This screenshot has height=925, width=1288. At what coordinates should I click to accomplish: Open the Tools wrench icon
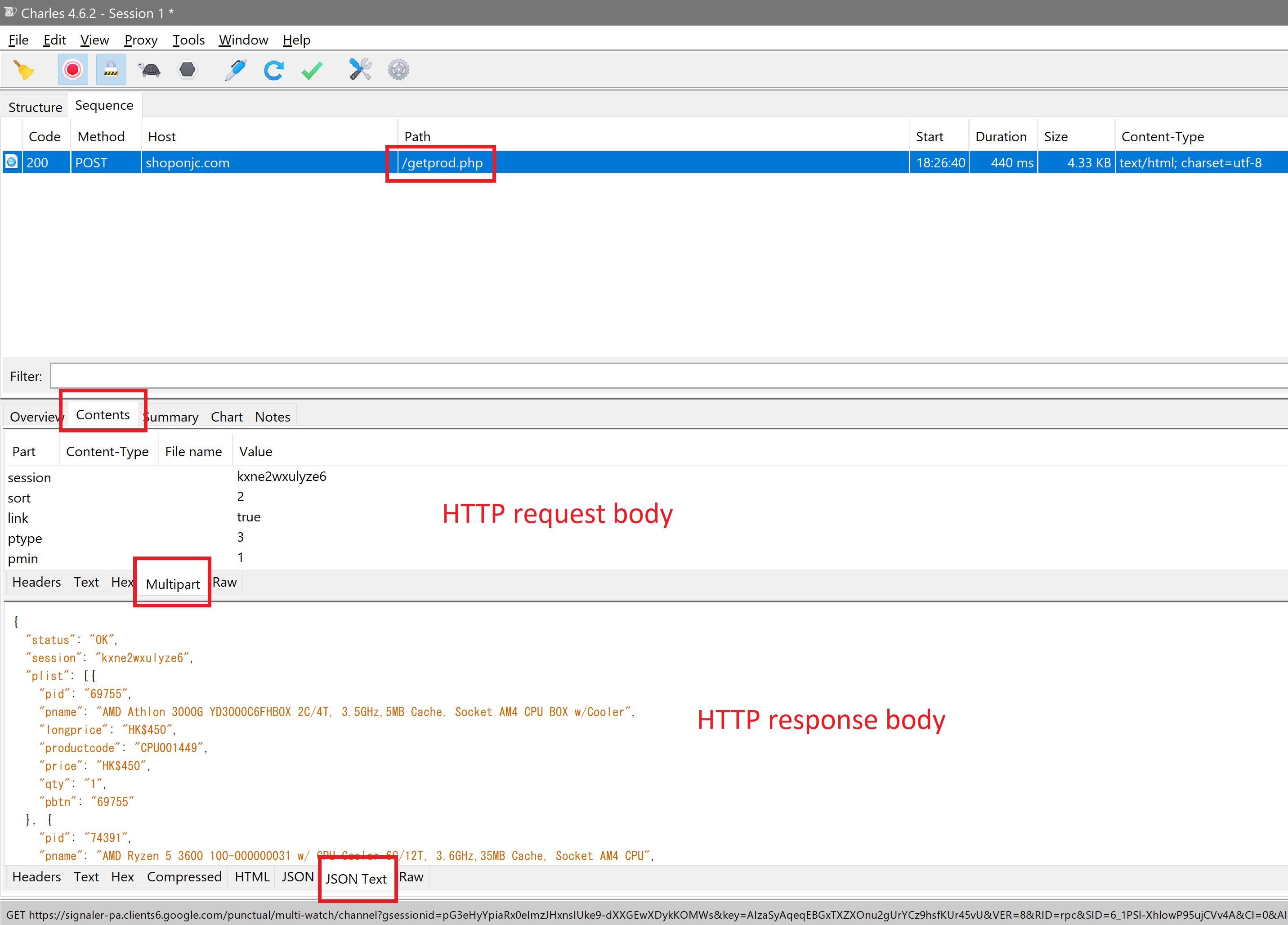360,69
